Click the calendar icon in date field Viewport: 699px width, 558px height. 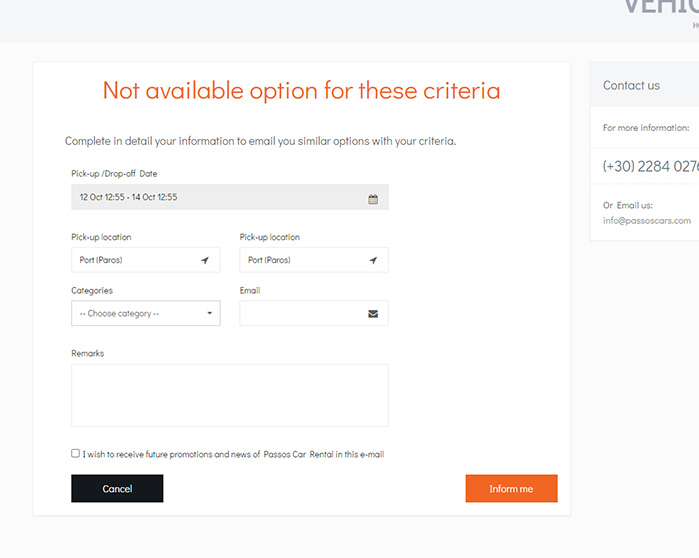click(373, 198)
